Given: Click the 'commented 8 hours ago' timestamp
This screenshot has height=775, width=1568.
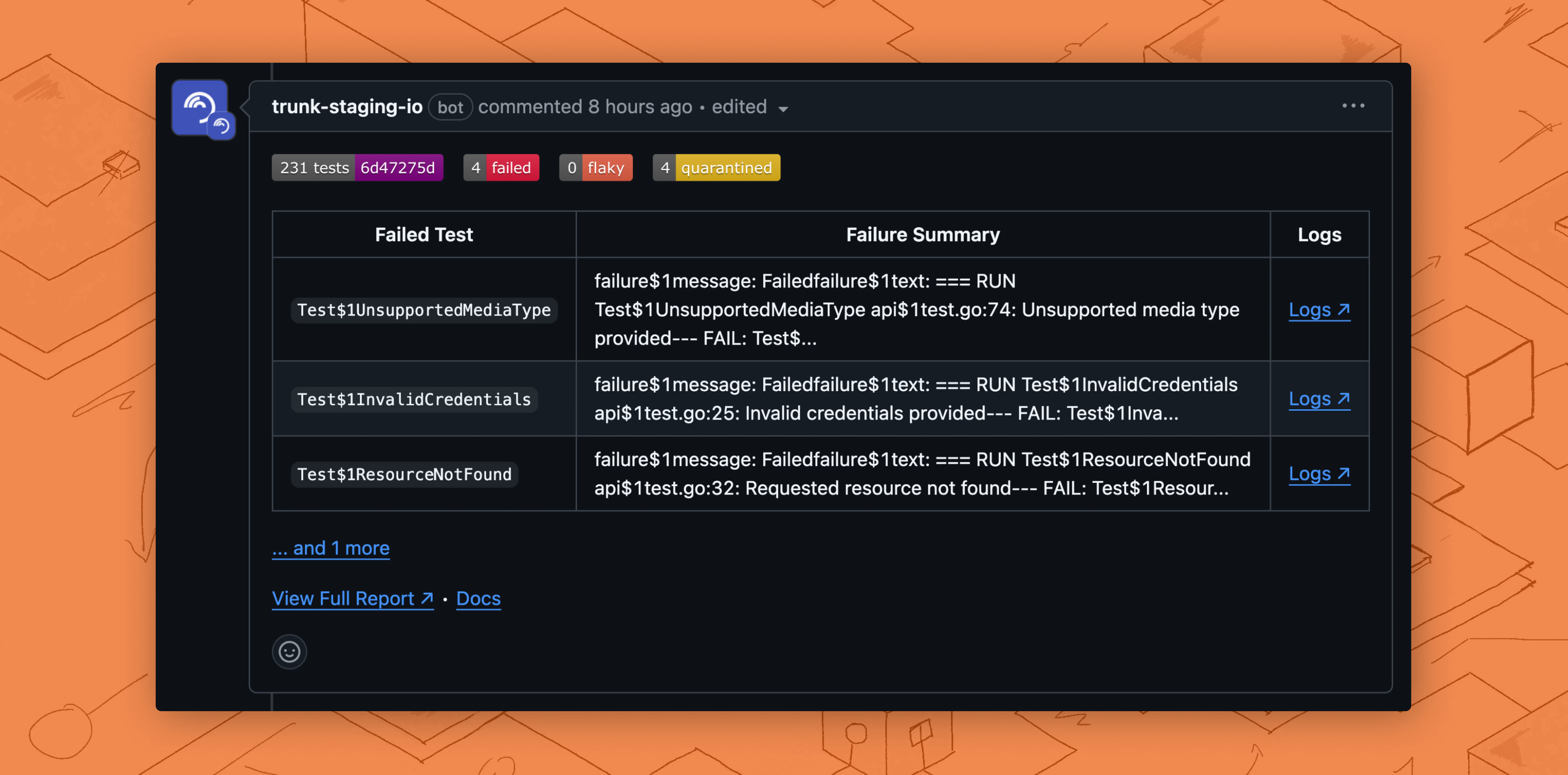Looking at the screenshot, I should tap(585, 107).
